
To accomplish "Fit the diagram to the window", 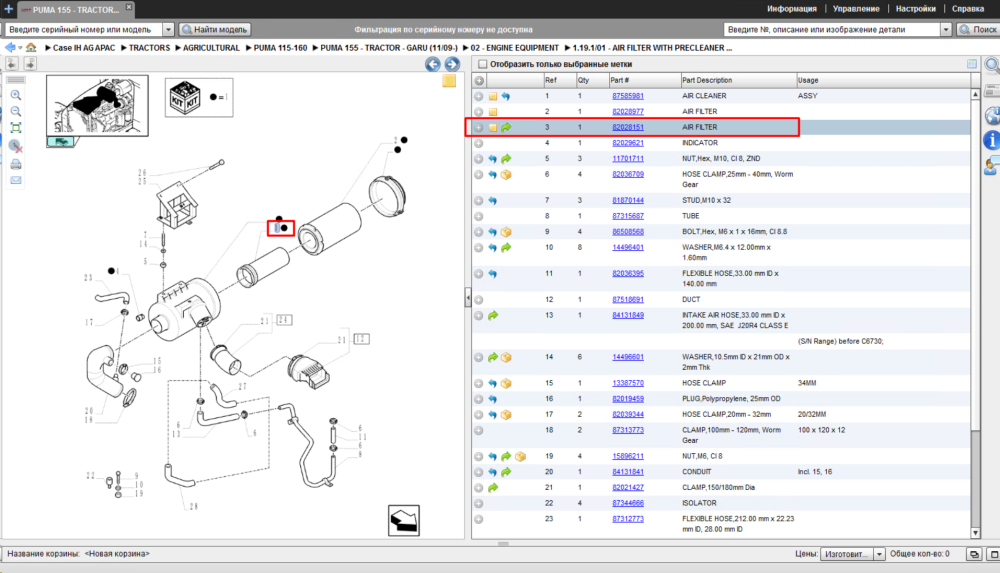I will tap(16, 128).
